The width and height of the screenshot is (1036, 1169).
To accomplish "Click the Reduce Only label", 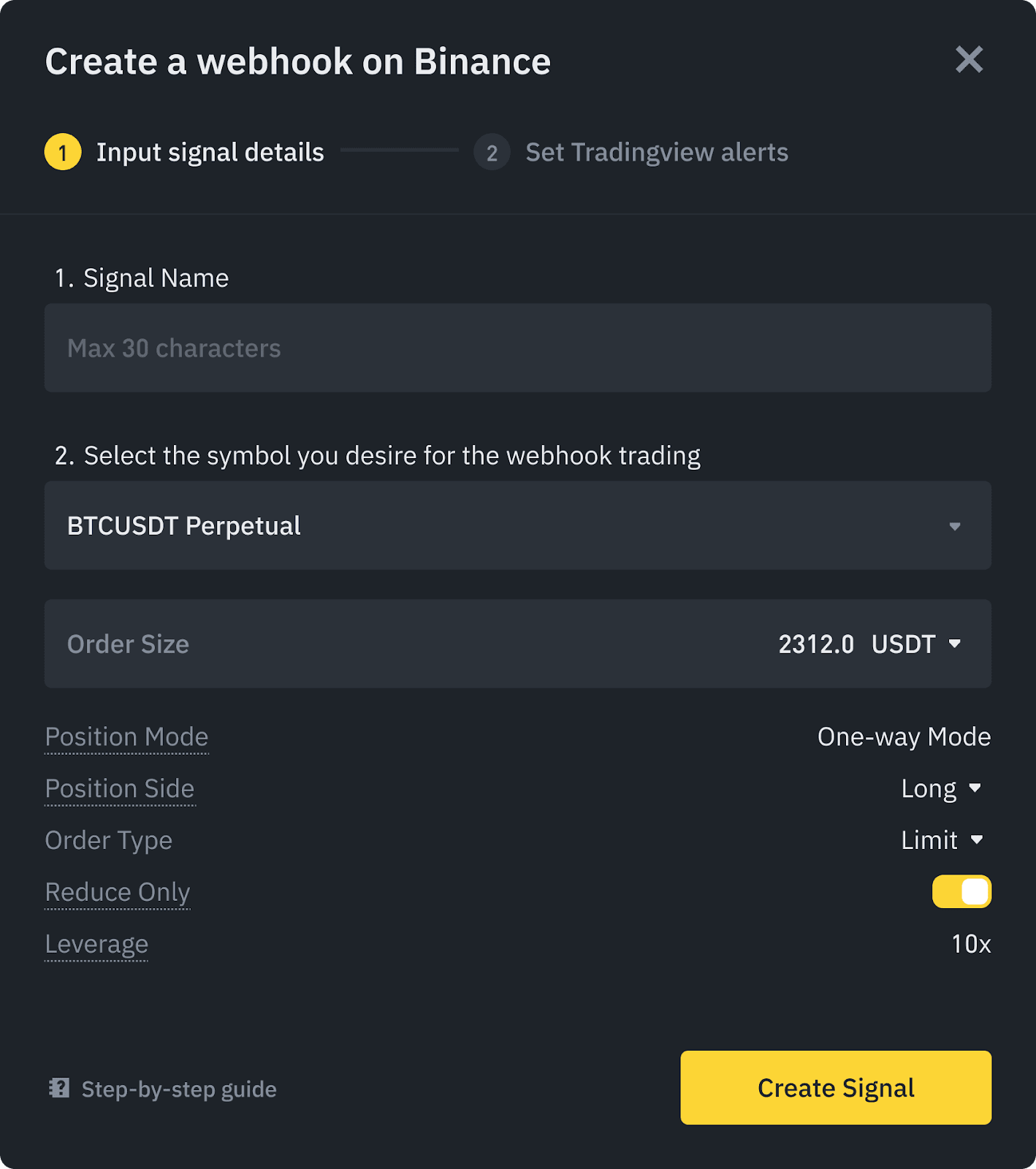I will pos(118,892).
